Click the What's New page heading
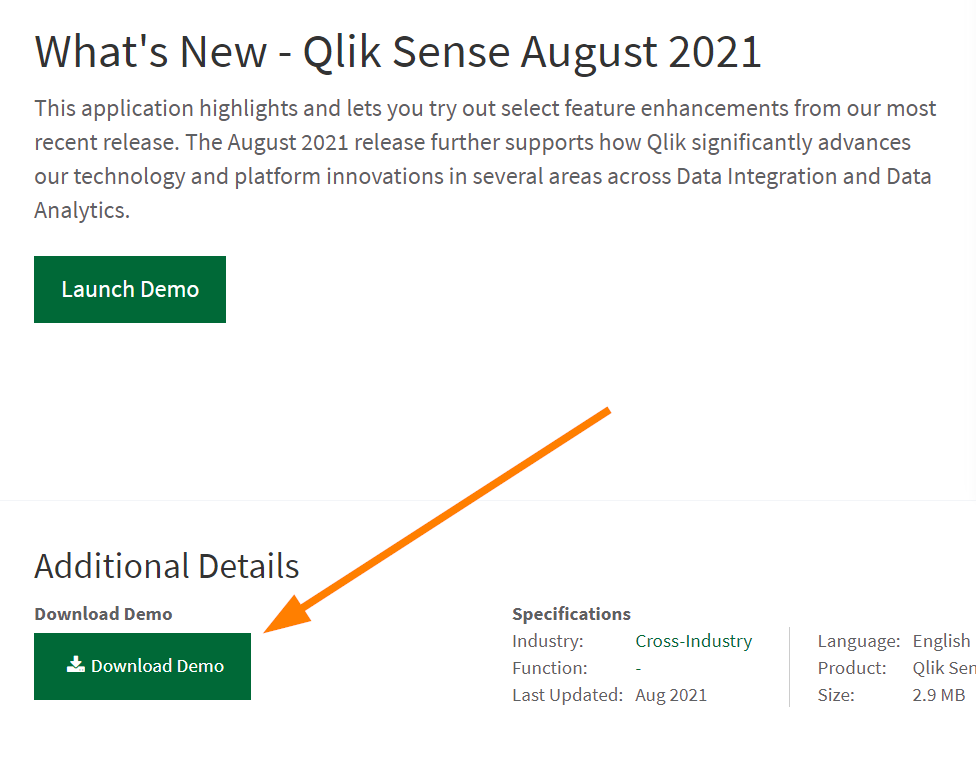 tap(397, 51)
